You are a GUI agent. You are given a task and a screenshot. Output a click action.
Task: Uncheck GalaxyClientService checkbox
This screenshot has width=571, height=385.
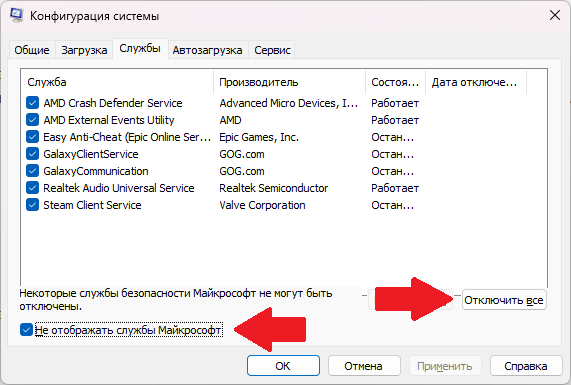pyautogui.click(x=32, y=154)
